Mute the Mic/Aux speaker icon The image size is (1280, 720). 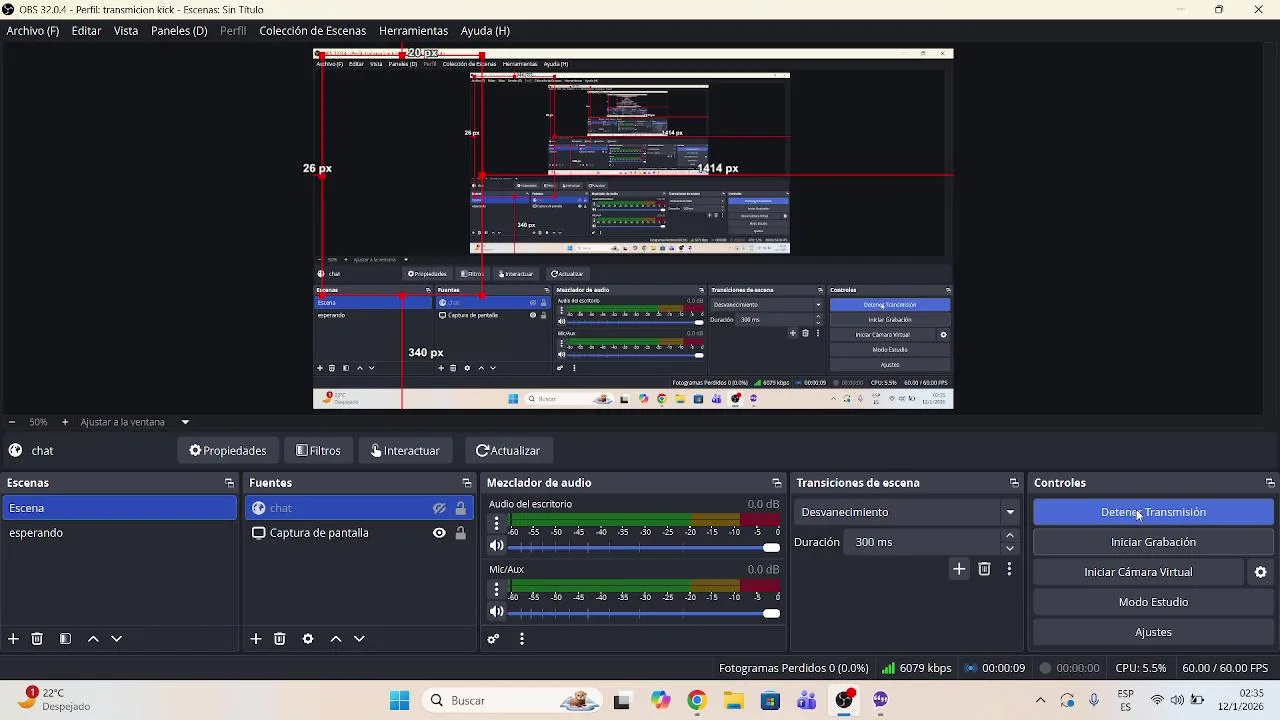[497, 612]
